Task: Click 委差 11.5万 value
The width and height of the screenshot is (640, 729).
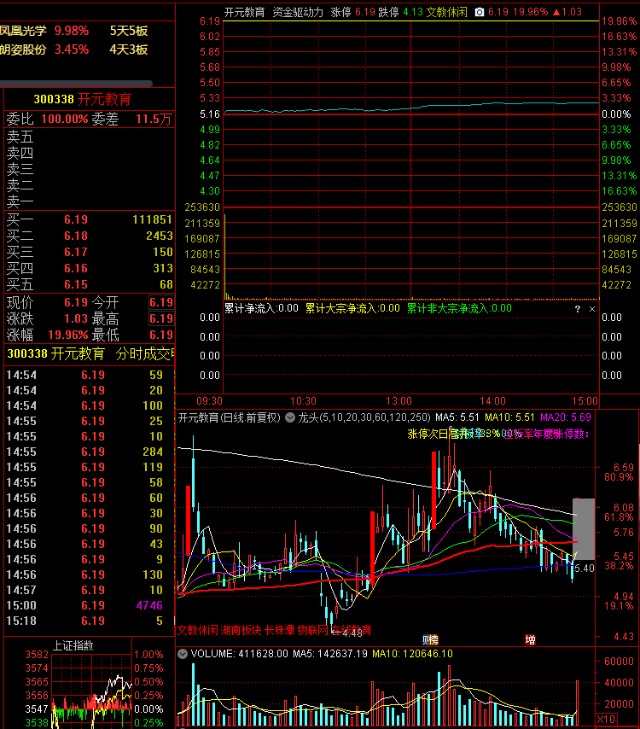Action: coord(154,119)
